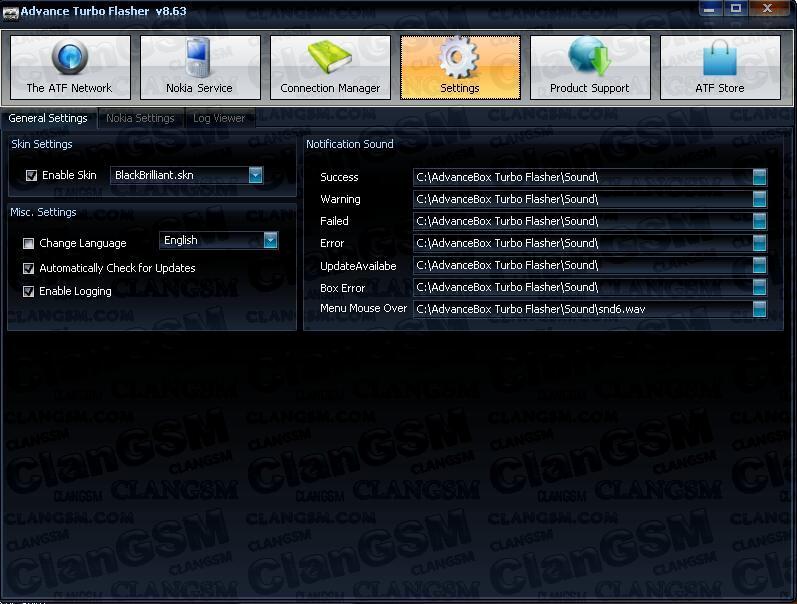Click the Error sound path field
The width and height of the screenshot is (797, 604).
coord(583,243)
